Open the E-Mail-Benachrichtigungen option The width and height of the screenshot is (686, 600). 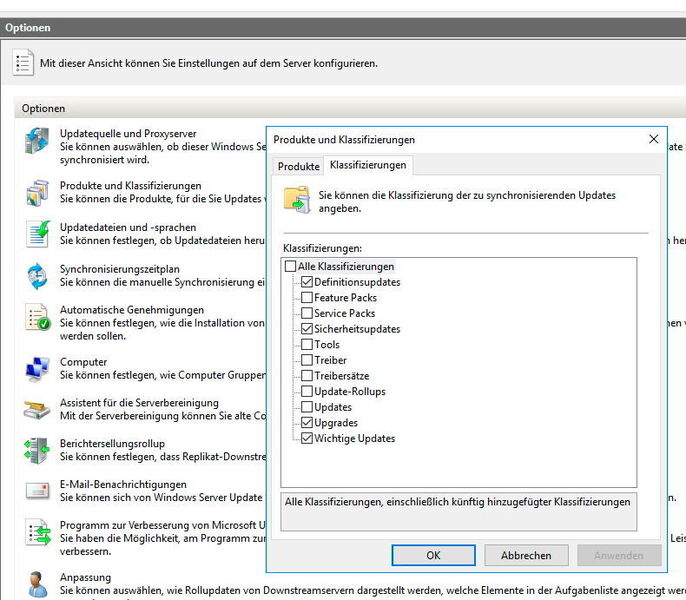click(123, 484)
